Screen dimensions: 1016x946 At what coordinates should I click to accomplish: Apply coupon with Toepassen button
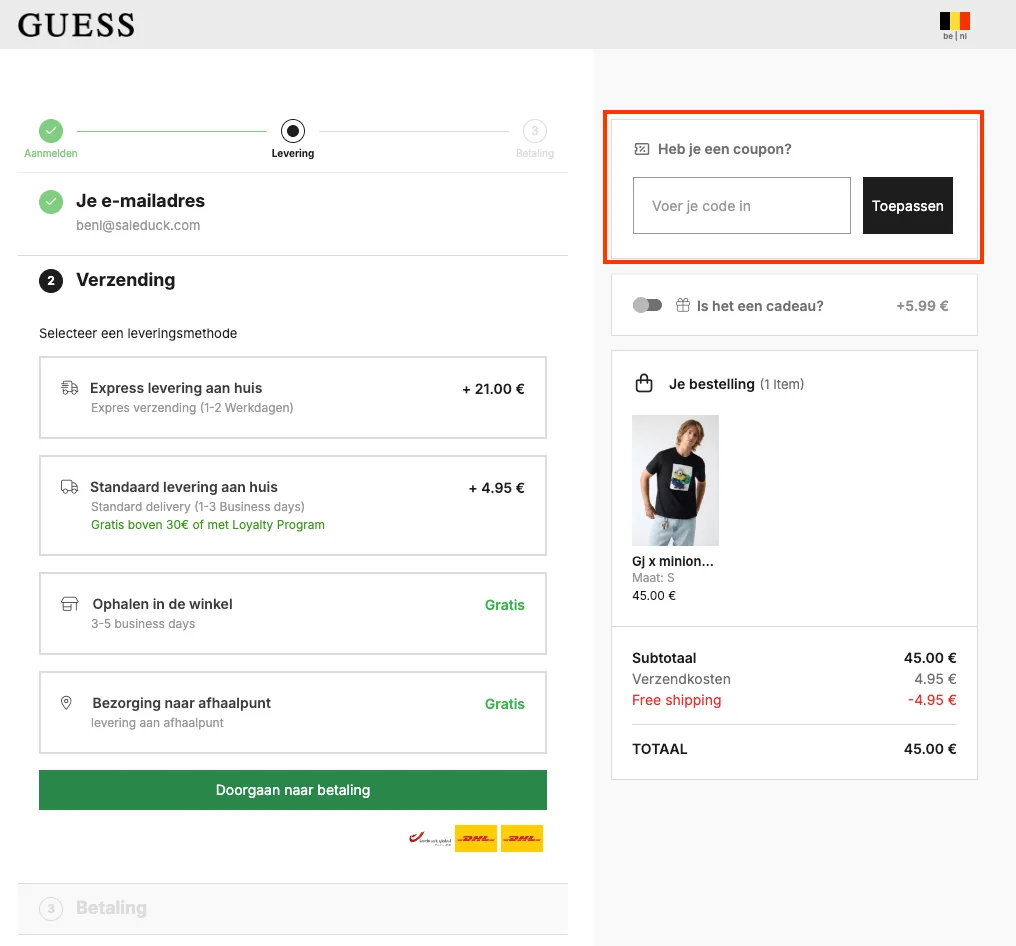click(908, 205)
